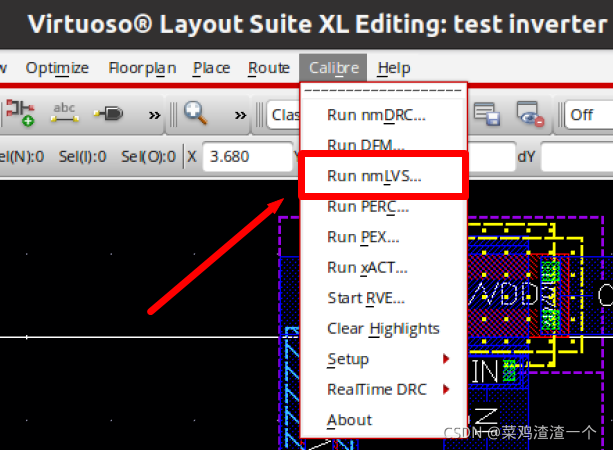
Task: Open the Place menu
Action: coord(212,68)
